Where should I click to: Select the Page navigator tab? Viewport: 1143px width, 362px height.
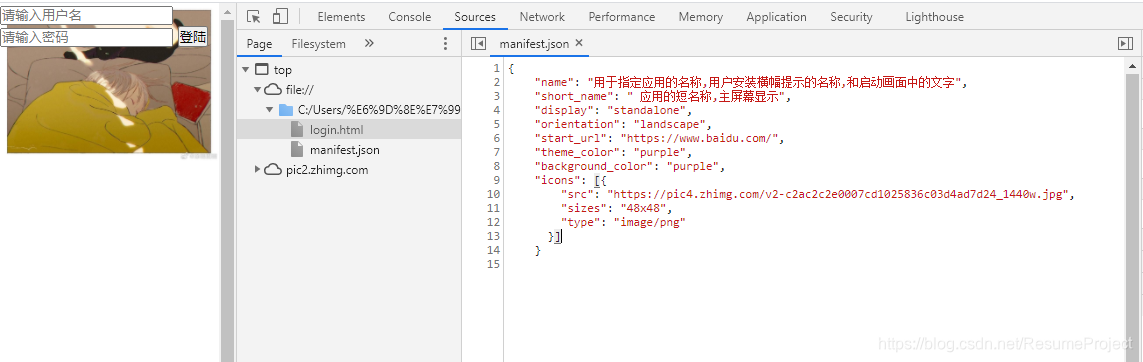point(260,44)
